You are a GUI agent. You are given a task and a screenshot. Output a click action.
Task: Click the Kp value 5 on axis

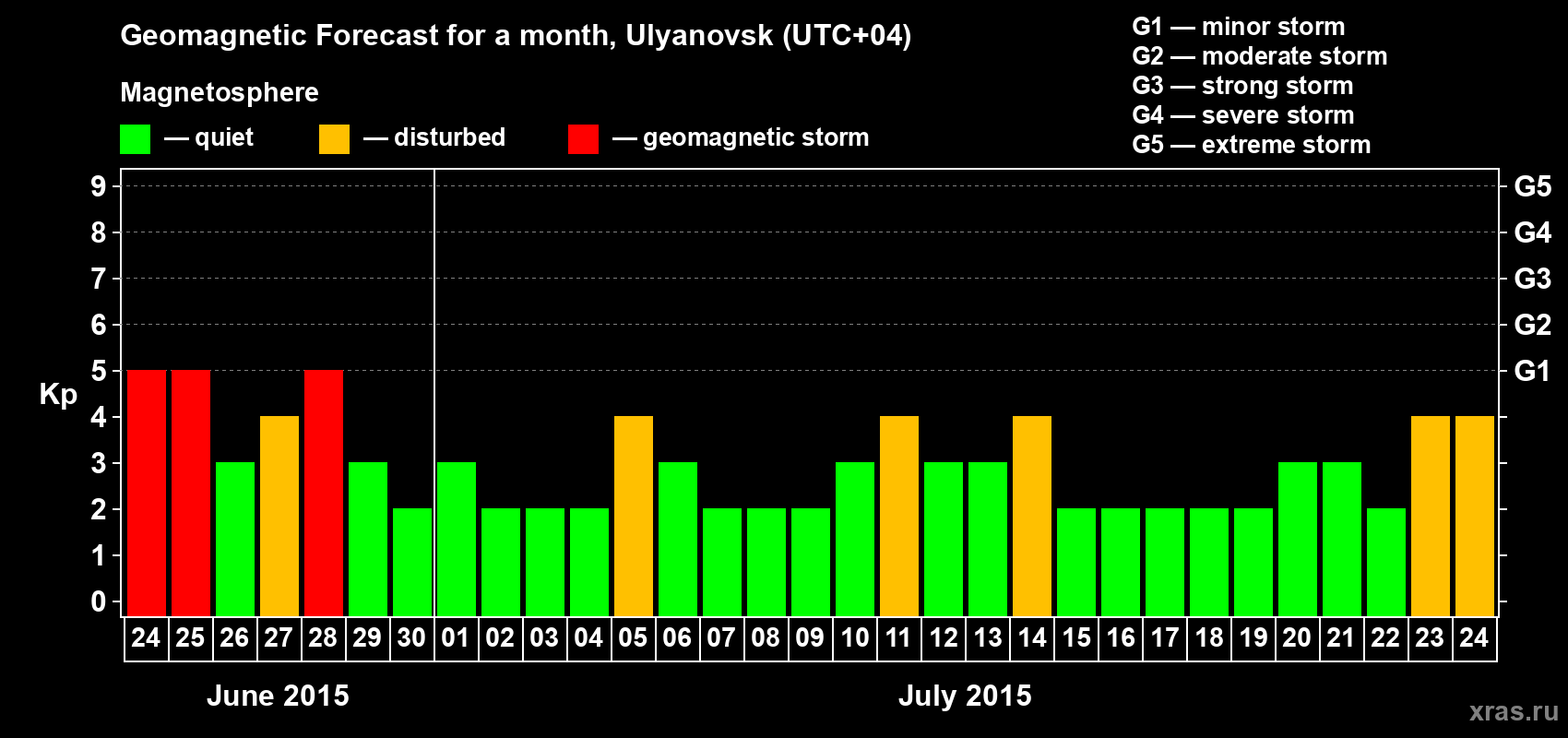[x=99, y=371]
